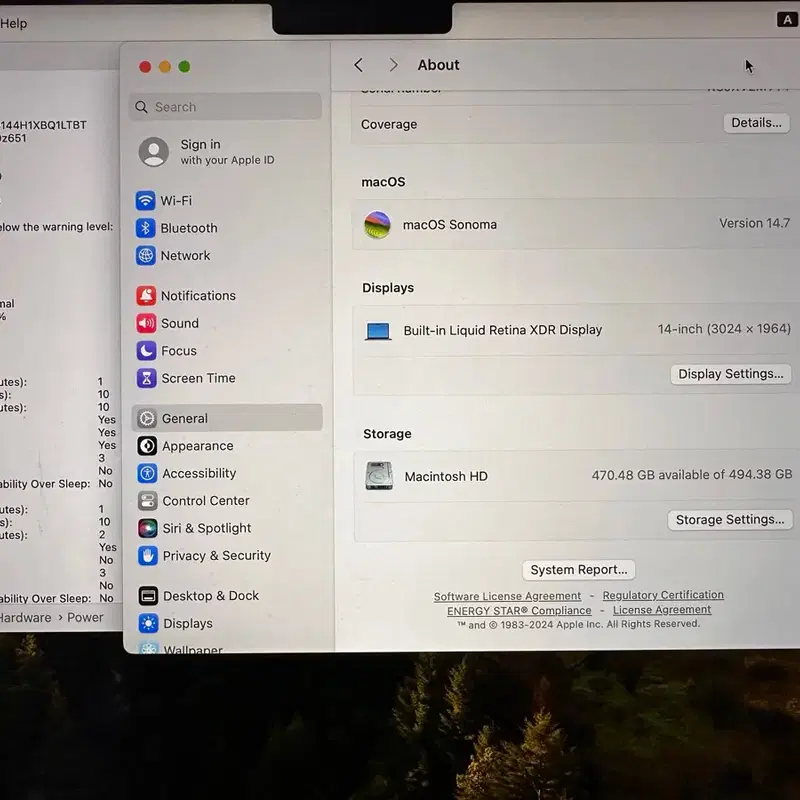Click Power in System Report path bar
Image resolution: width=800 pixels, height=800 pixels.
[x=85, y=617]
